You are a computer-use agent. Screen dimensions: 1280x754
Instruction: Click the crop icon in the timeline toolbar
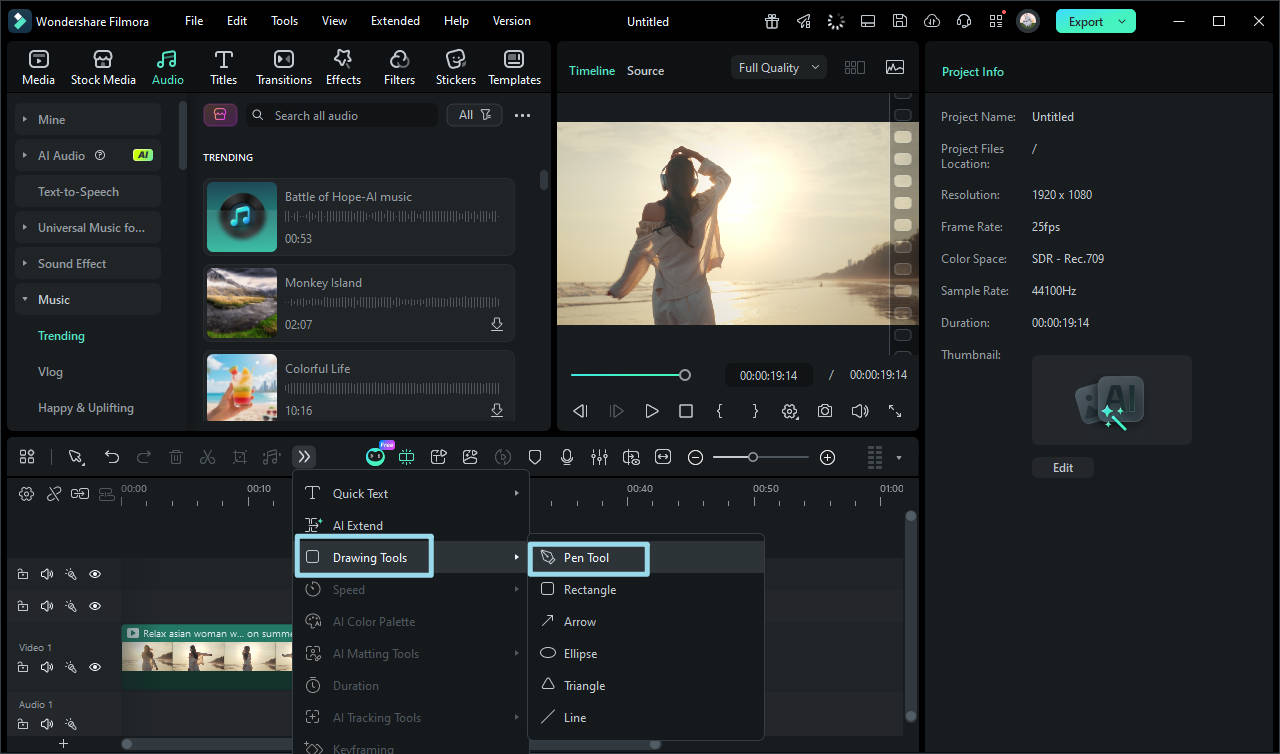click(239, 457)
